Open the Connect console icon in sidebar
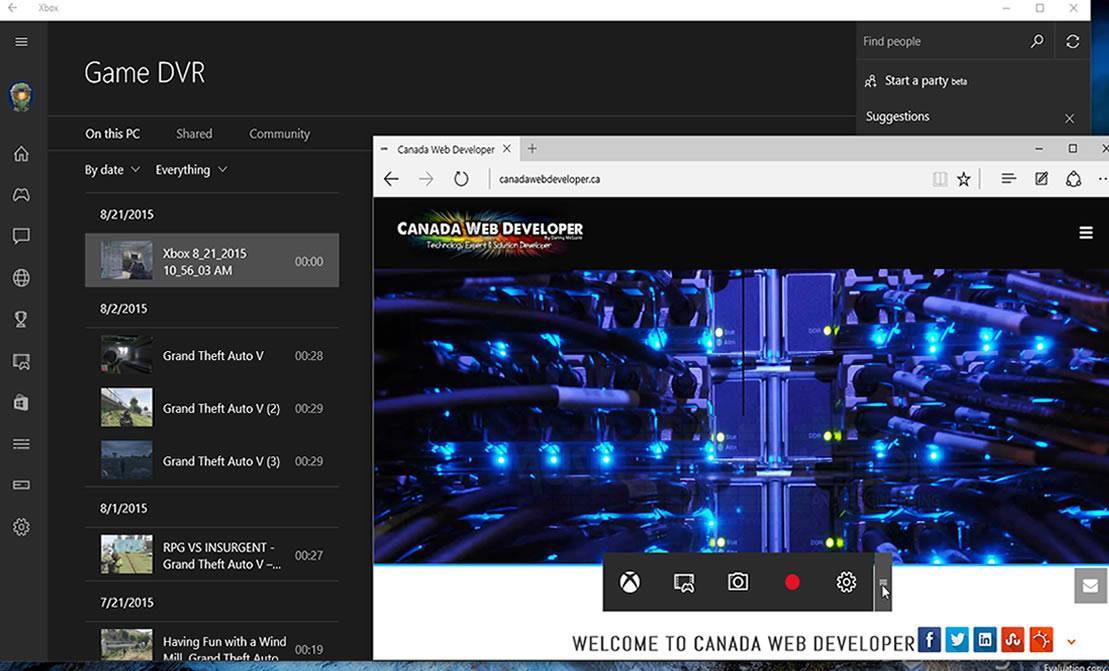This screenshot has width=1109, height=671. pos(21,485)
